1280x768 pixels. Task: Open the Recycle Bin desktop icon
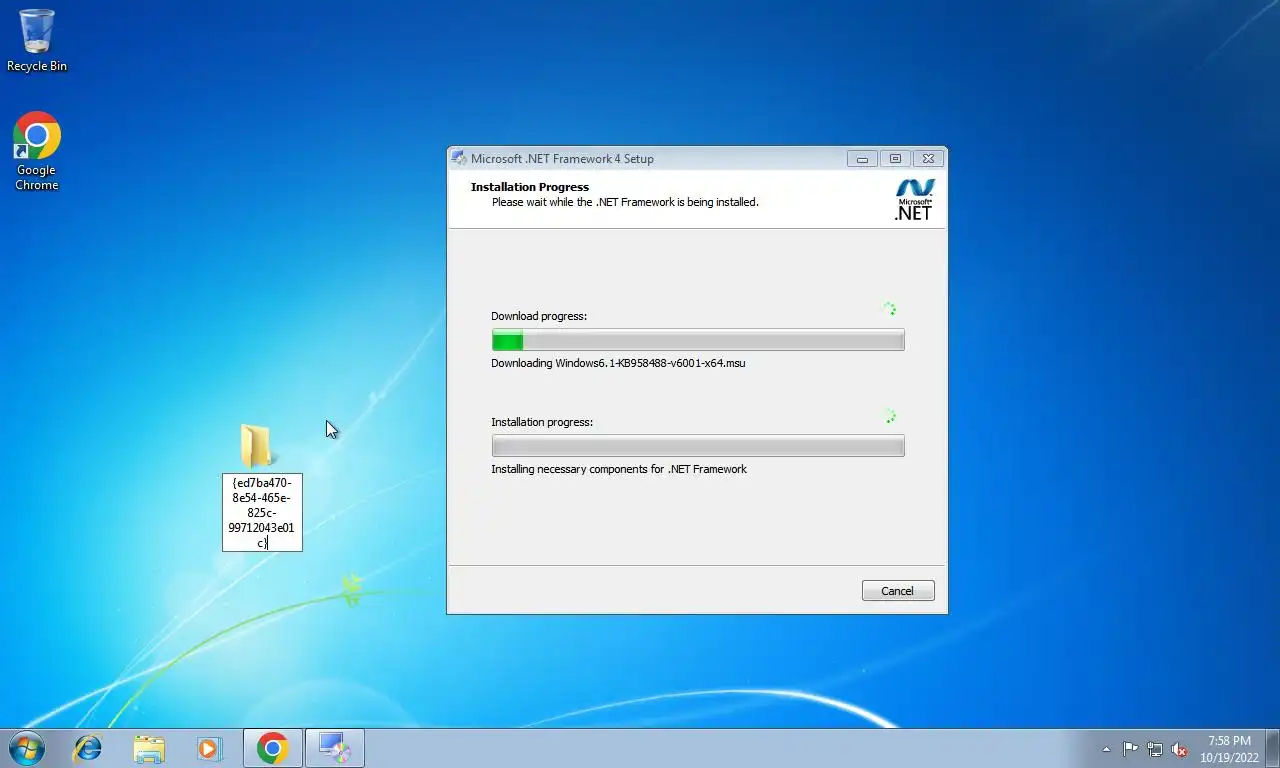coord(37,41)
